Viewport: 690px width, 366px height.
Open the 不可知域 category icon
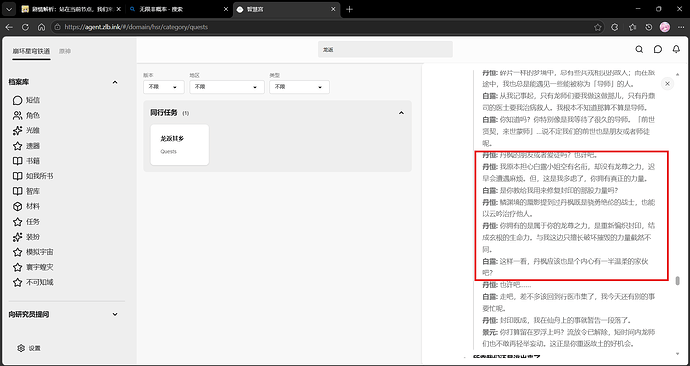pos(17,282)
